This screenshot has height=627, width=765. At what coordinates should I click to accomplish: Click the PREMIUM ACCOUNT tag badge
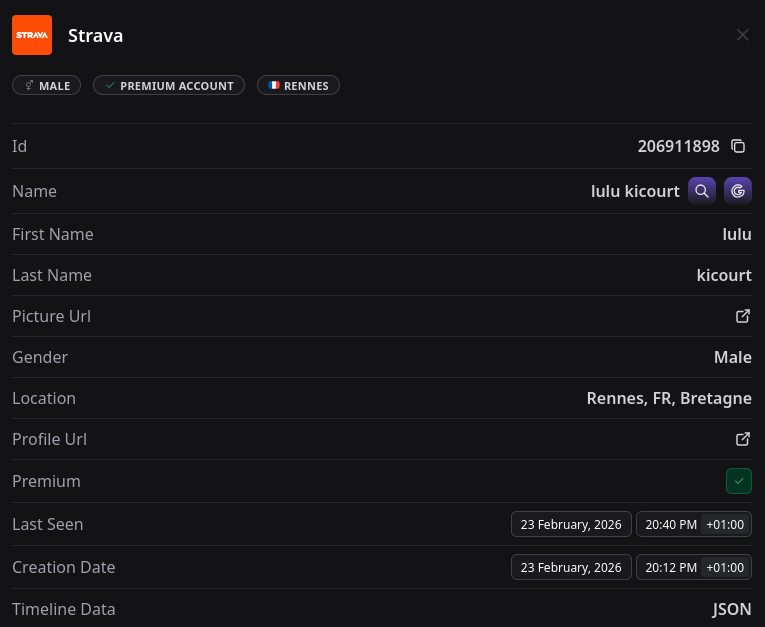point(169,86)
